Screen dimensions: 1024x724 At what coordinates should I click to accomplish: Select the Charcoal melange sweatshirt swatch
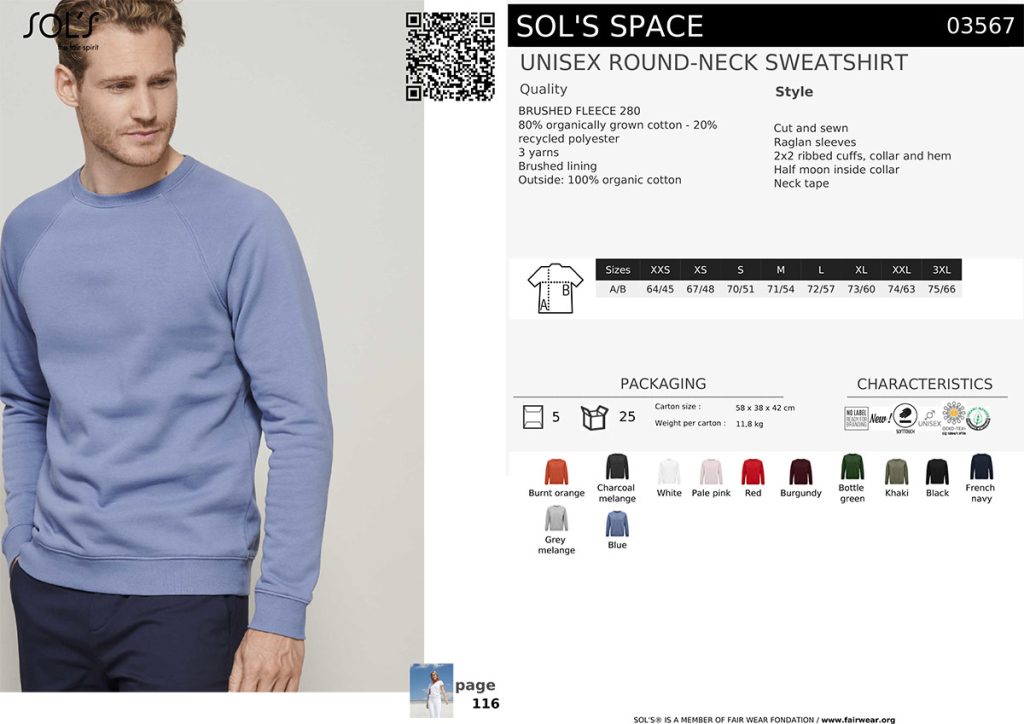(x=616, y=466)
